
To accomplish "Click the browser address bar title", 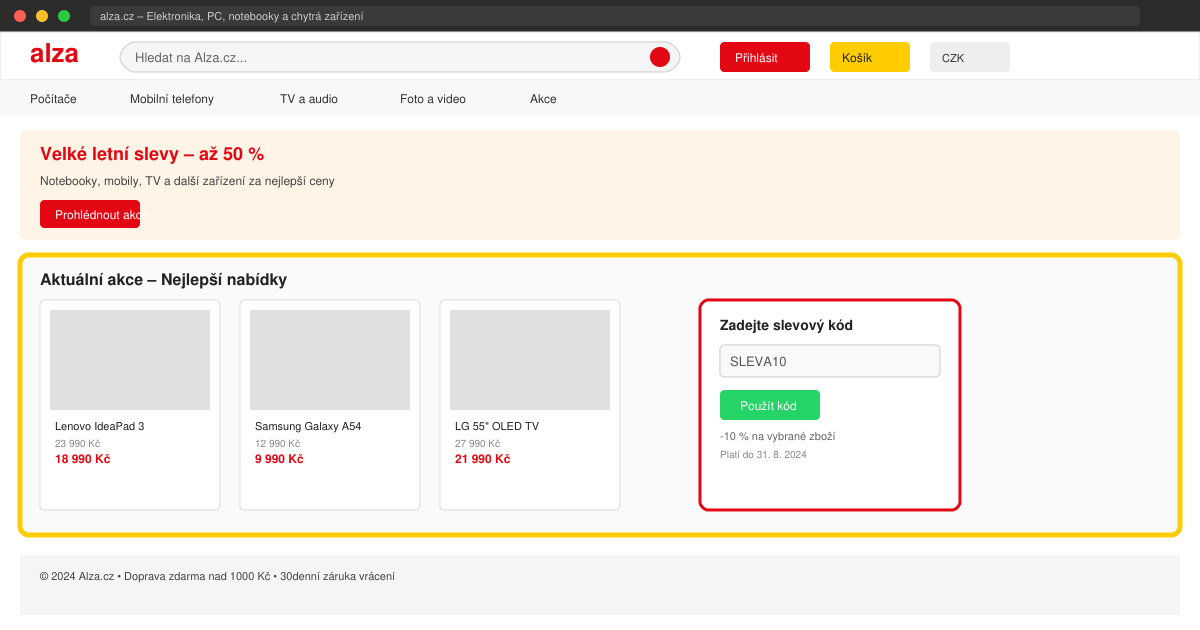I will click(232, 16).
